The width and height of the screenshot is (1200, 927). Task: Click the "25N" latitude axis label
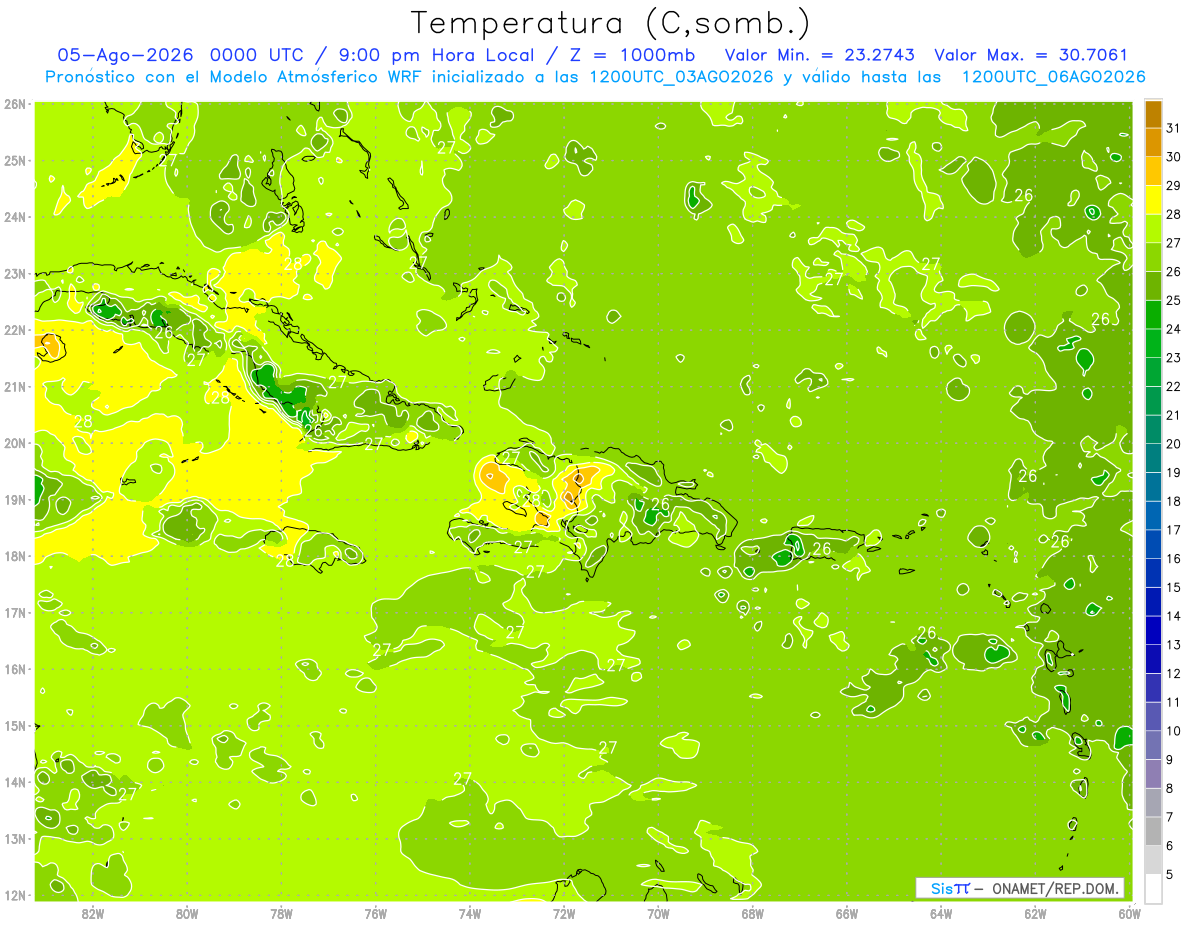tap(16, 161)
